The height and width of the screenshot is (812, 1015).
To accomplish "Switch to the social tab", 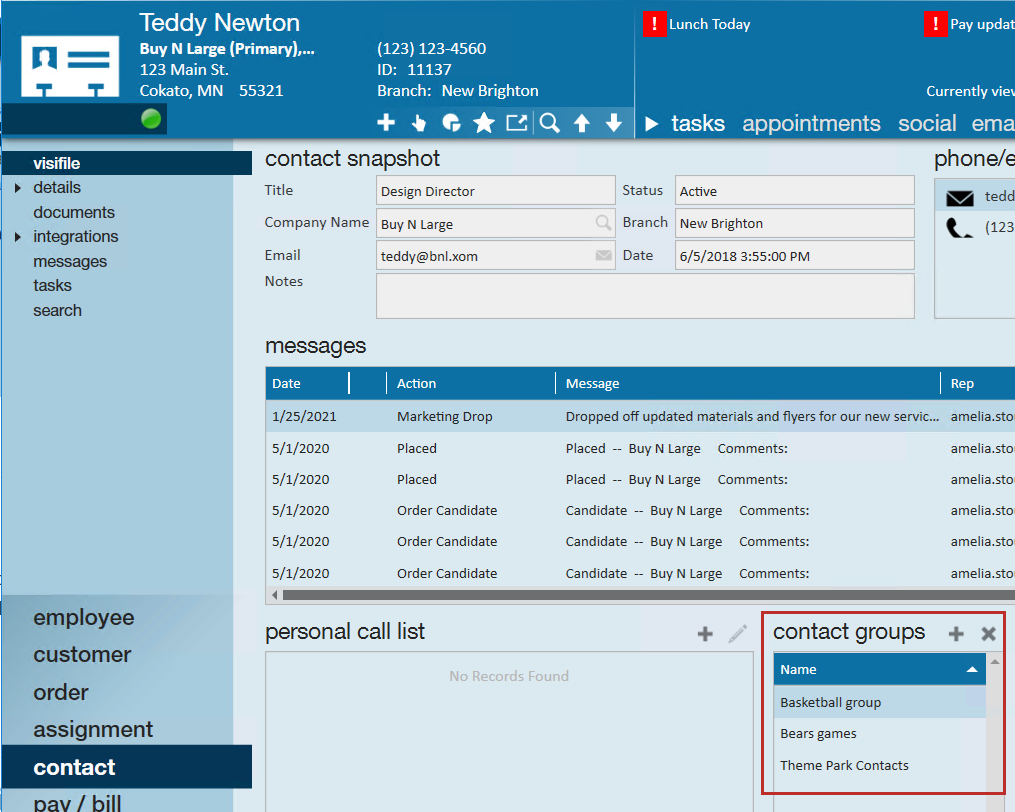I will 927,123.
